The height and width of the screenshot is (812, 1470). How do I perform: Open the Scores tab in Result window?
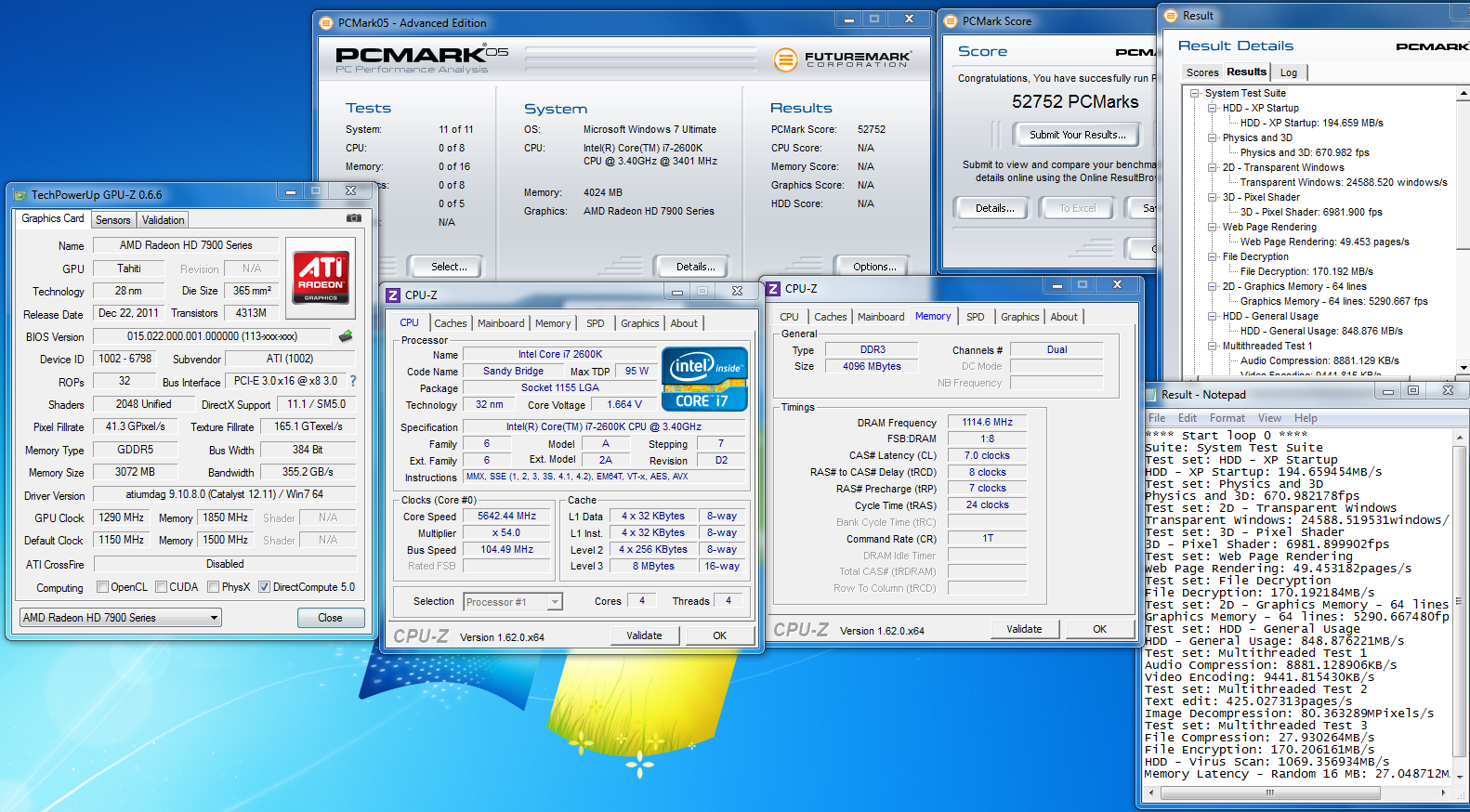[1202, 72]
